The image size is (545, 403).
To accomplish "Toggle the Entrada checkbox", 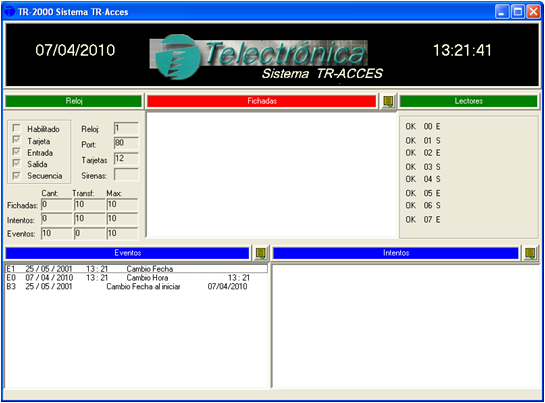I will click(16, 152).
